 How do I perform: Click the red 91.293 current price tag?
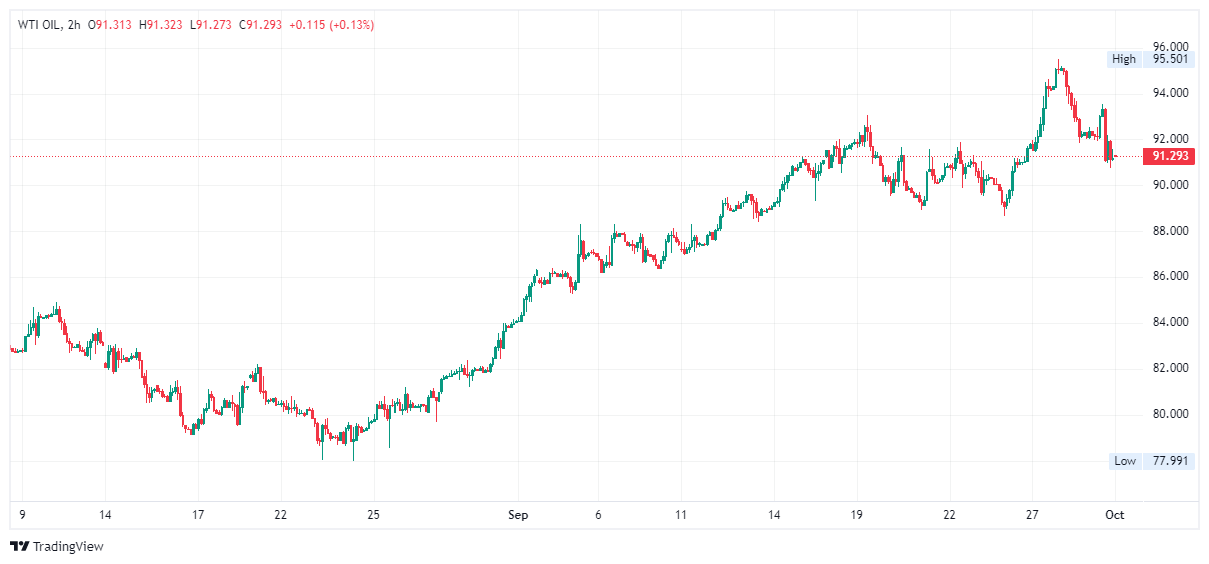(1170, 156)
